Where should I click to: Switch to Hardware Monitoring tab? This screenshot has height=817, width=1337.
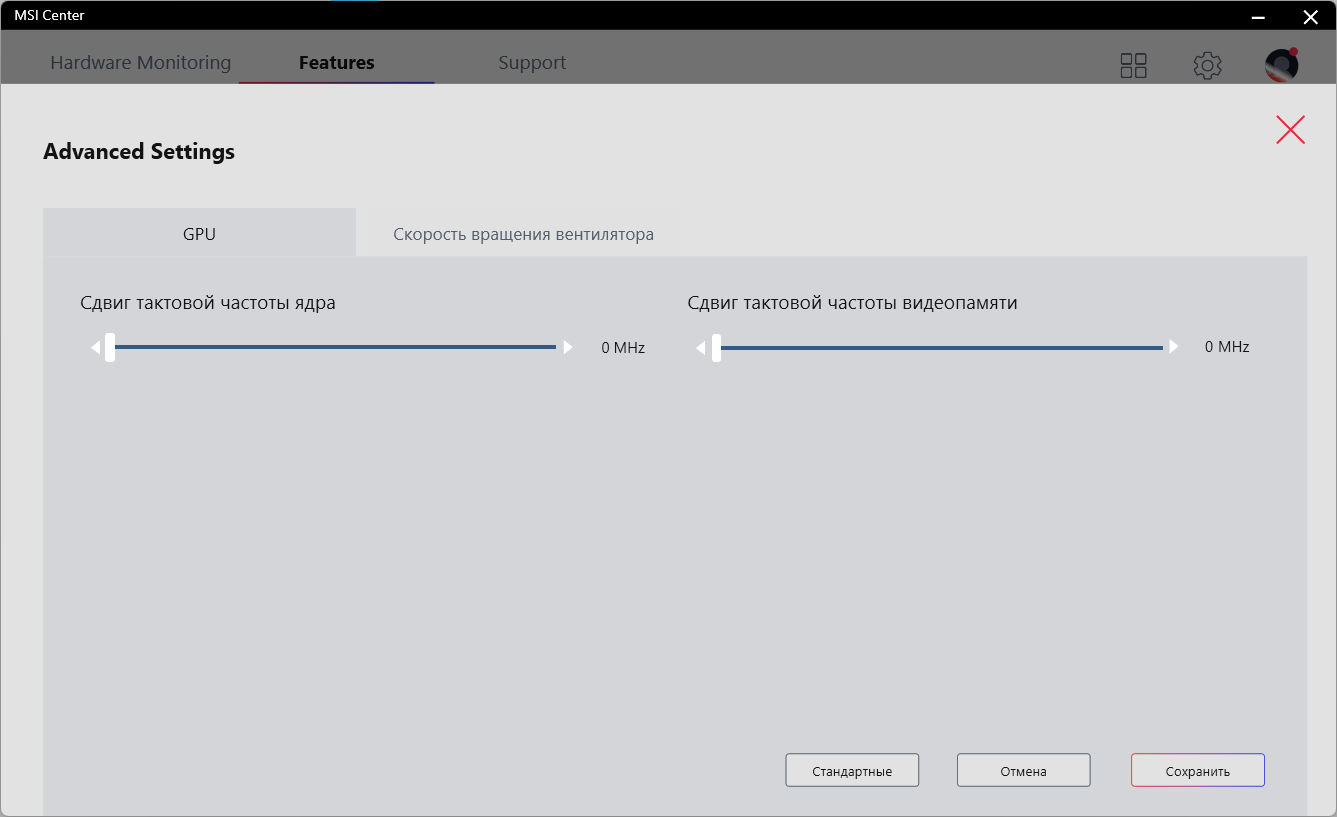click(x=140, y=63)
